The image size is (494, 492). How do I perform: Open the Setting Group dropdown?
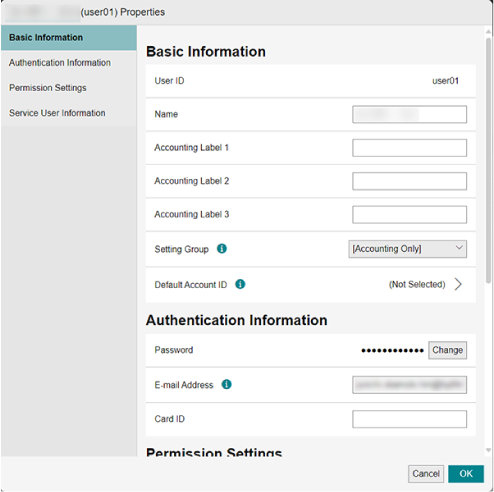tap(407, 249)
